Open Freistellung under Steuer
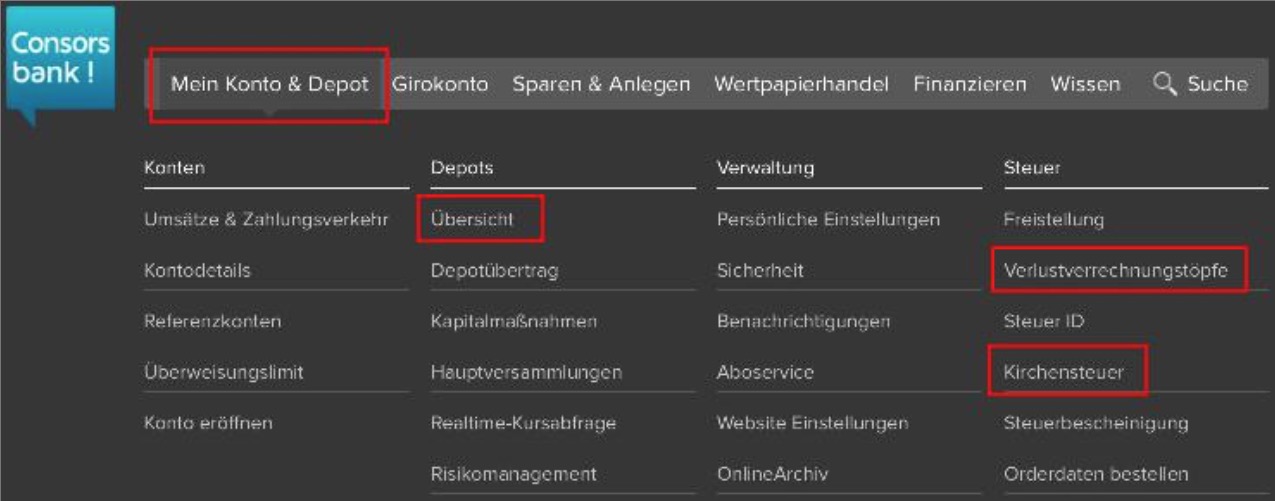Viewport: 1275px width, 501px height. click(1053, 219)
